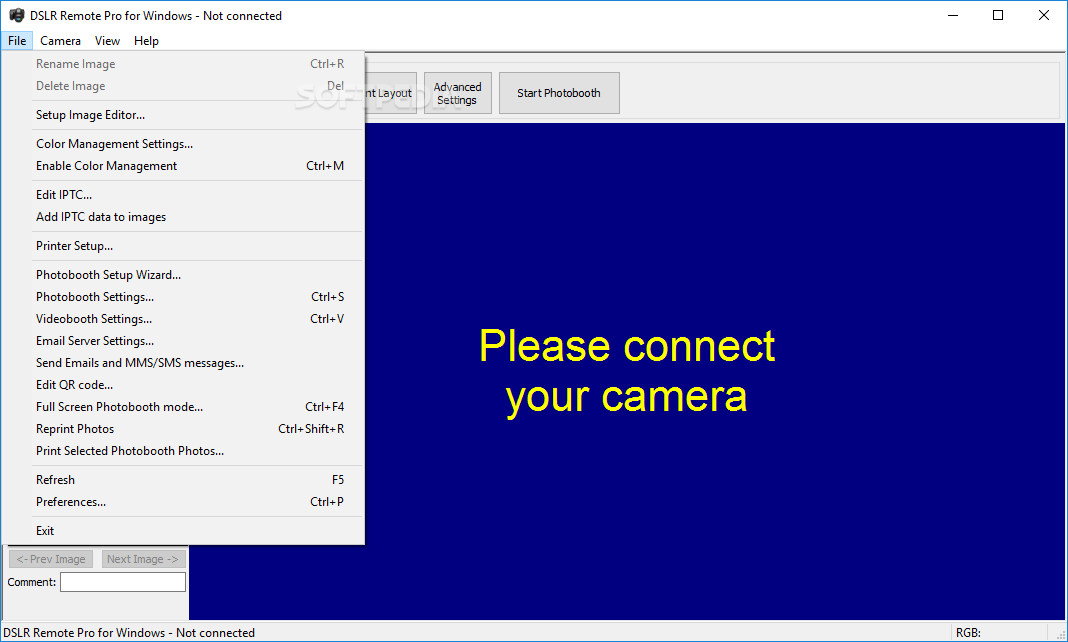Click the DSLR Remote Pro app icon
This screenshot has height=642, width=1068.
click(16, 15)
